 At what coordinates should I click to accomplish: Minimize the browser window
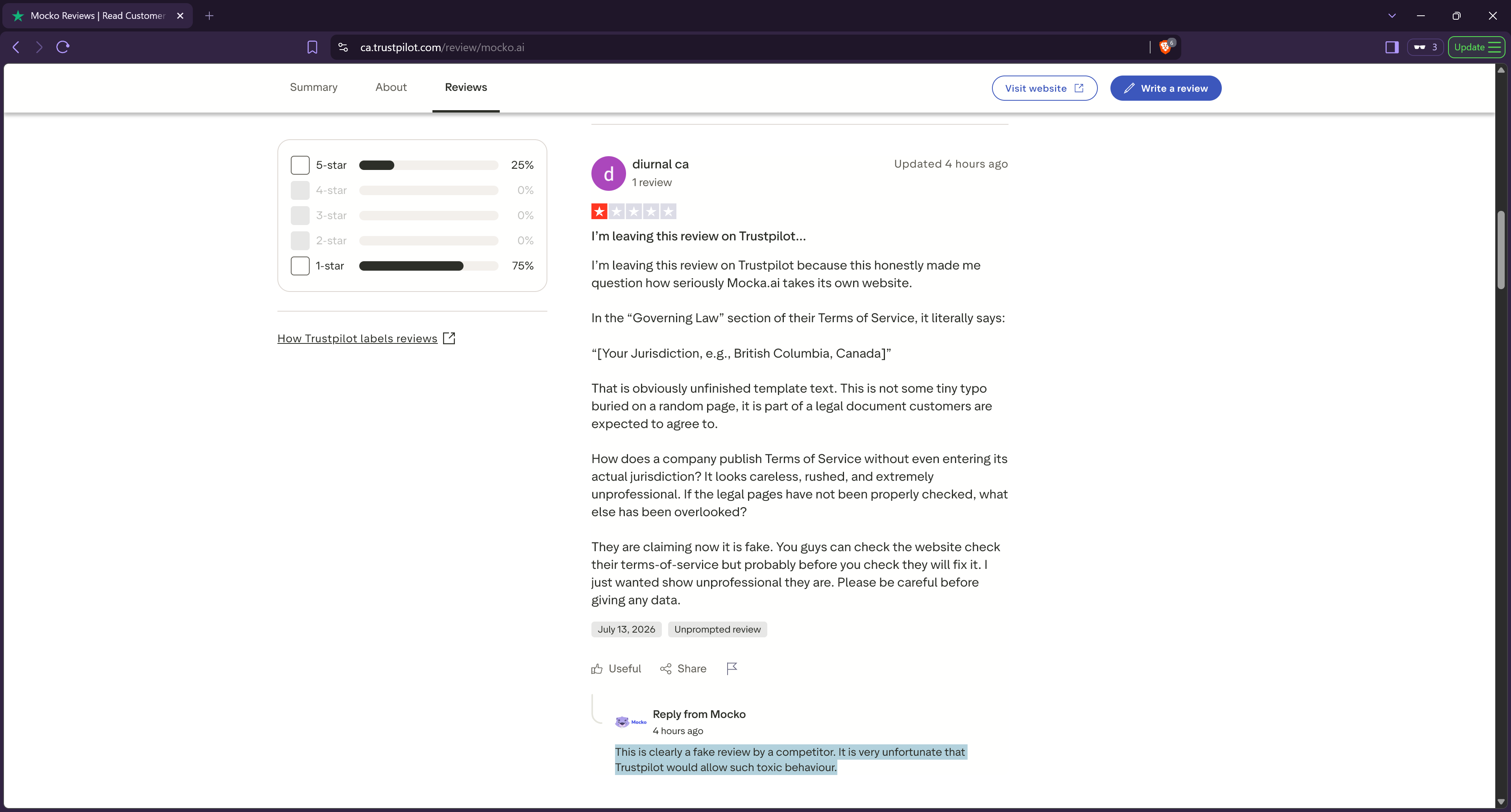pyautogui.click(x=1420, y=16)
